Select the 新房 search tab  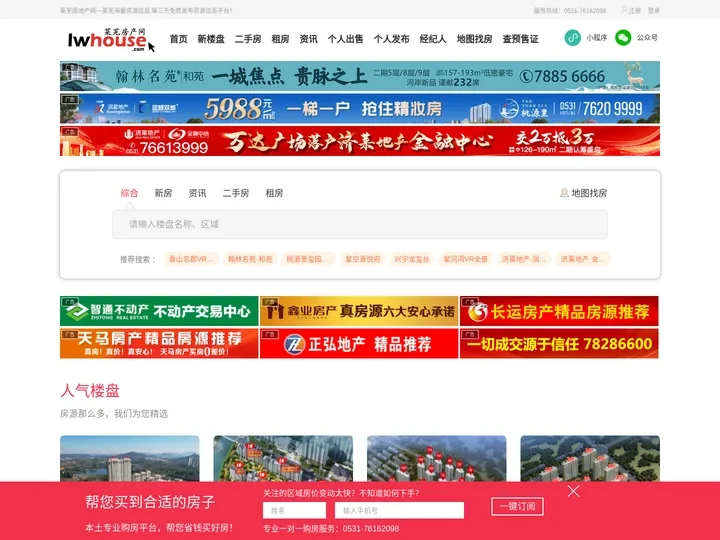[x=163, y=193]
